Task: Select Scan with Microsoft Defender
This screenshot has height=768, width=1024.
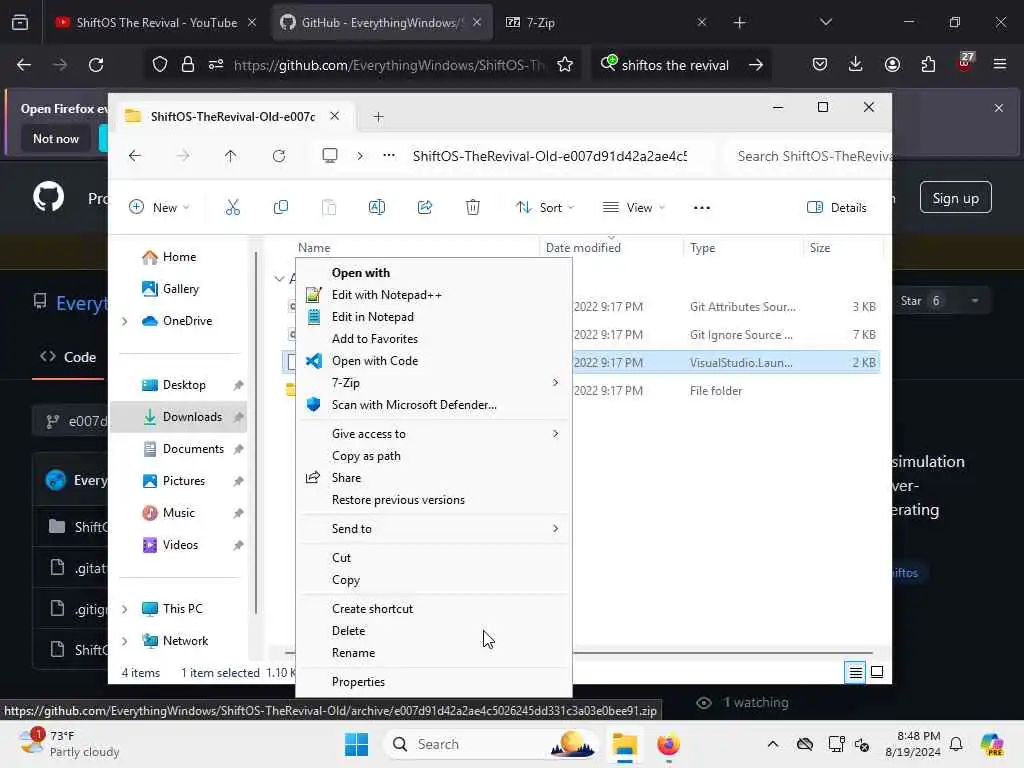Action: point(434,405)
